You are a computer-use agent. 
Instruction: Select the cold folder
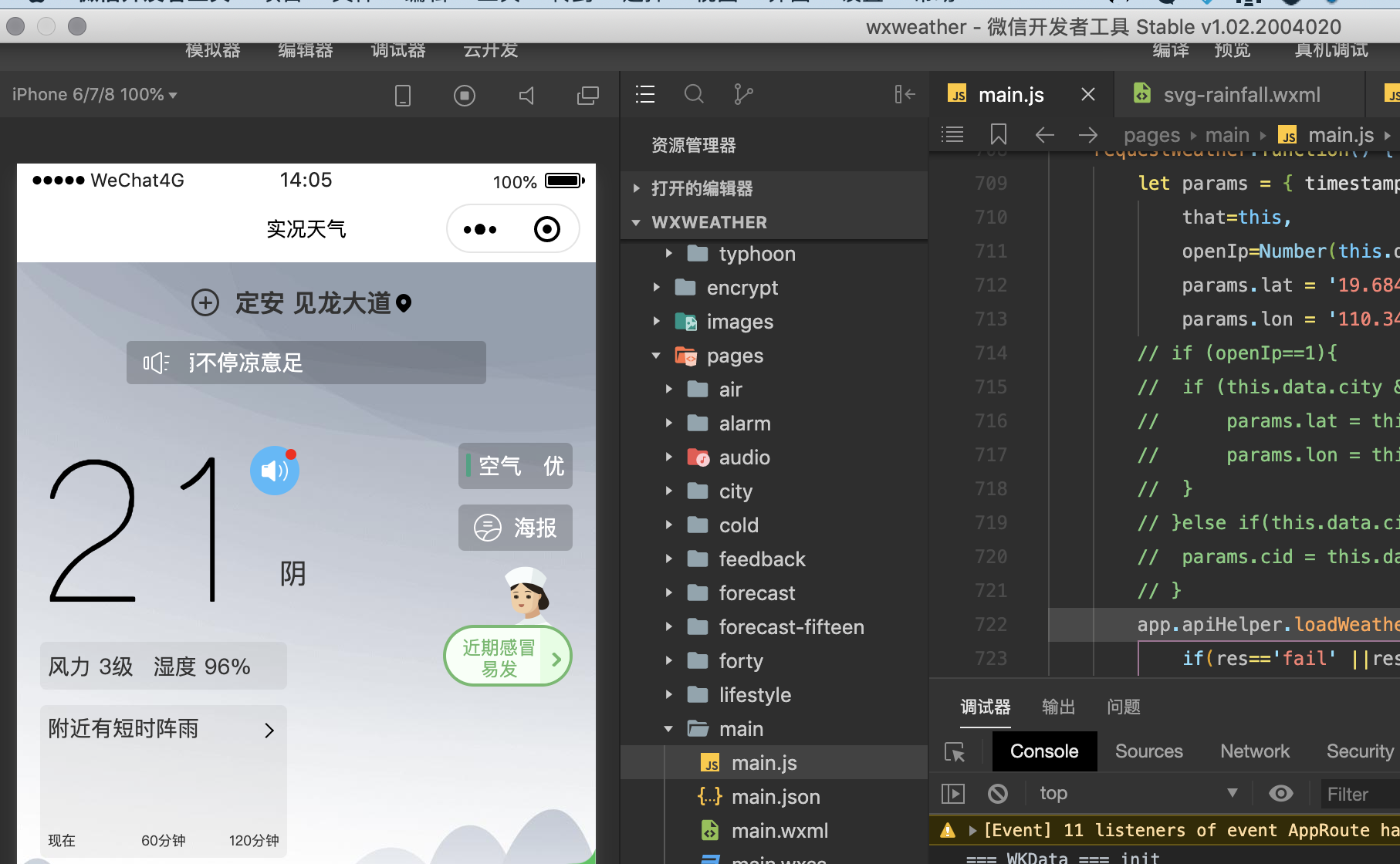pos(774,525)
